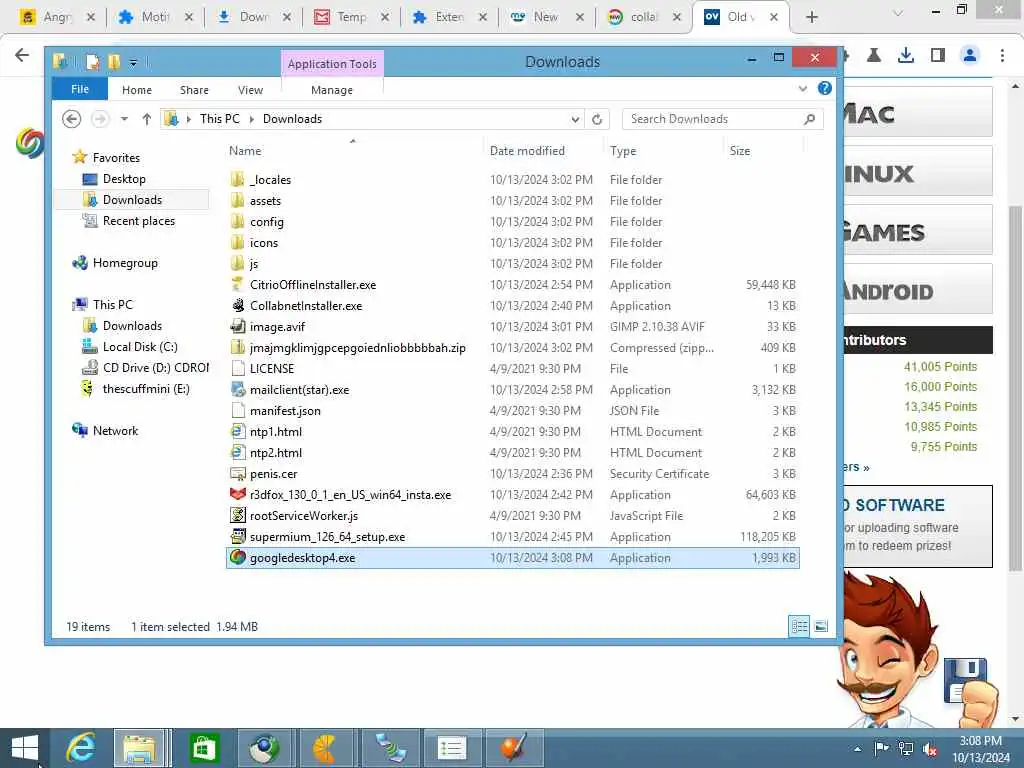Click the Application Tools contextual tab
The width and height of the screenshot is (1024, 768).
pos(332,64)
